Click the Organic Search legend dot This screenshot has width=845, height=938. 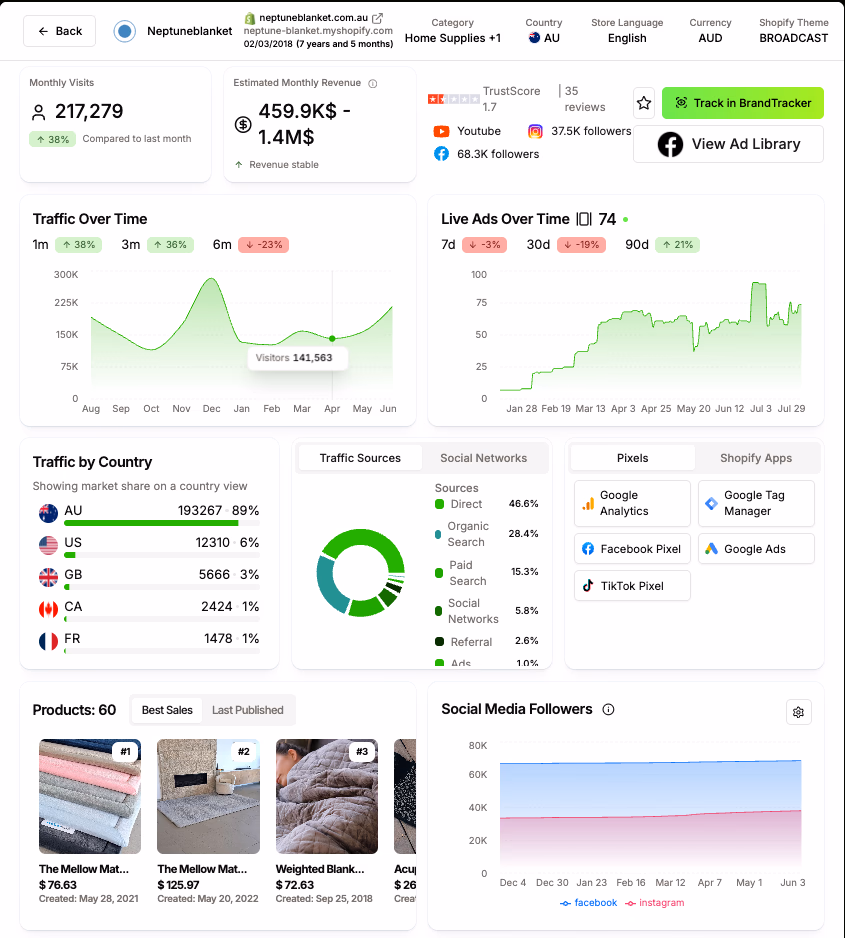pos(438,534)
